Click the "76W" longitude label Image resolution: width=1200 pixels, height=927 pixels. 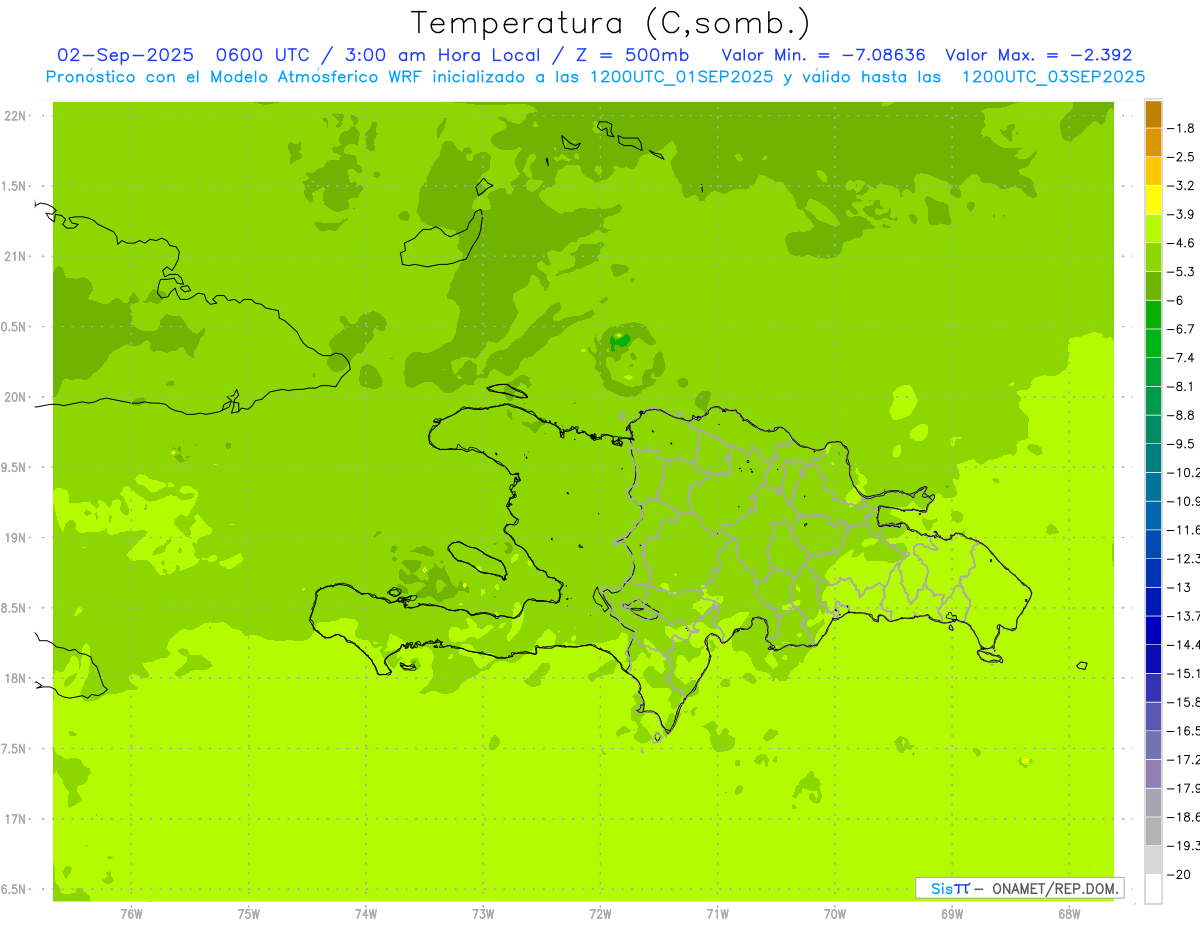pos(131,913)
